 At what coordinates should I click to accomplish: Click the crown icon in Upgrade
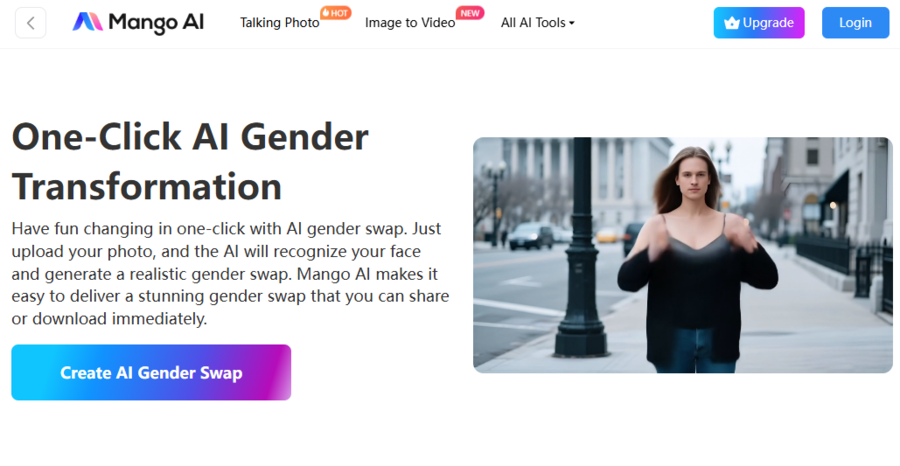point(732,23)
